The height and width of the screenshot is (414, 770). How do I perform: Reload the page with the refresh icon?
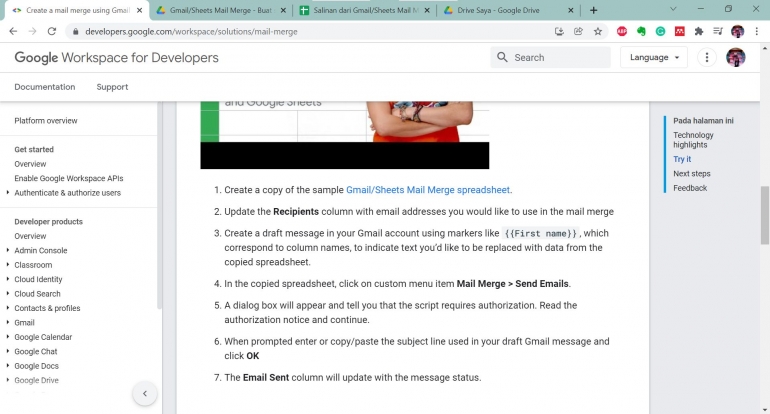52,31
